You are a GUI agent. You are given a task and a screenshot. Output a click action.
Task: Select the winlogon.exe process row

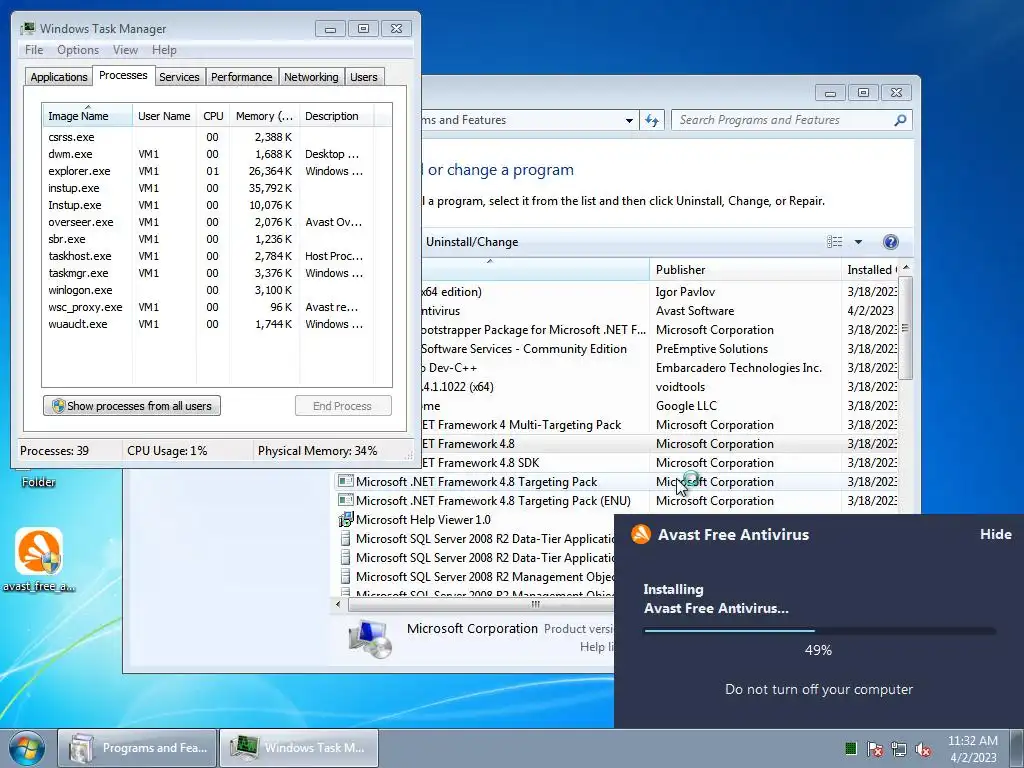(209, 290)
